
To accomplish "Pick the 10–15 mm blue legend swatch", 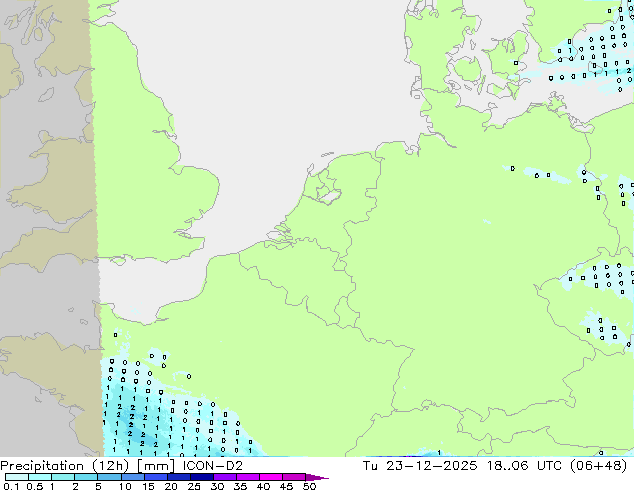I will point(132,477).
